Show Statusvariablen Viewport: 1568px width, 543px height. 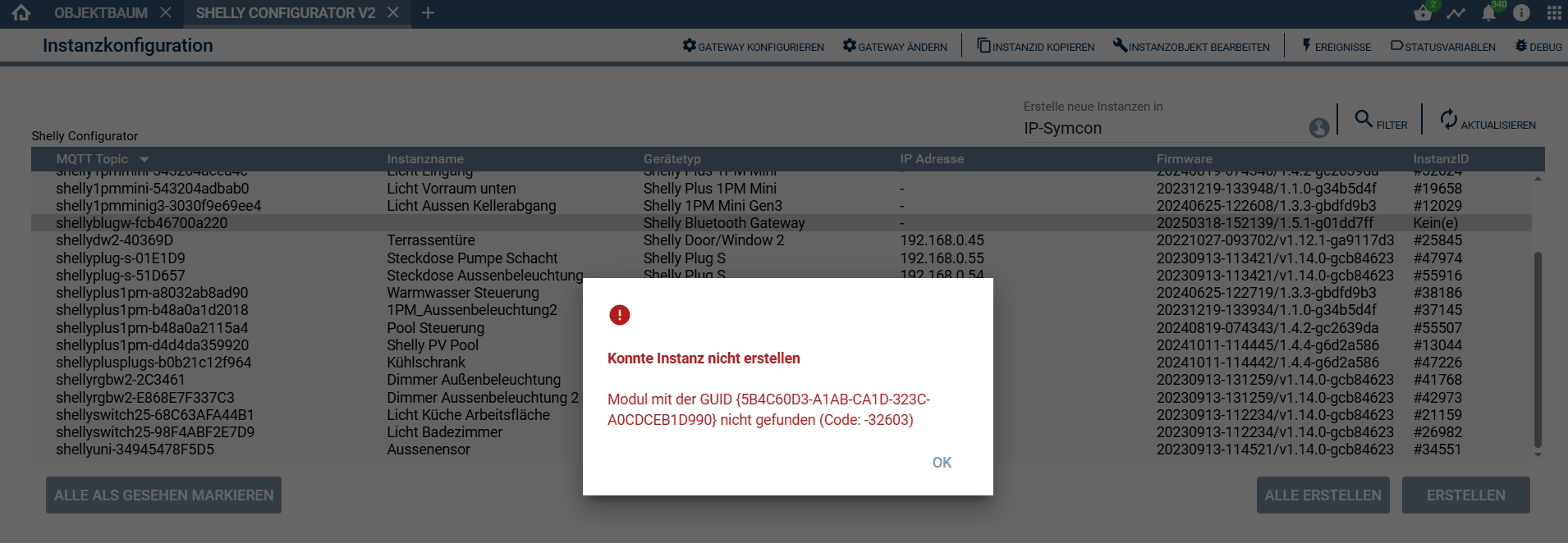point(1443,47)
